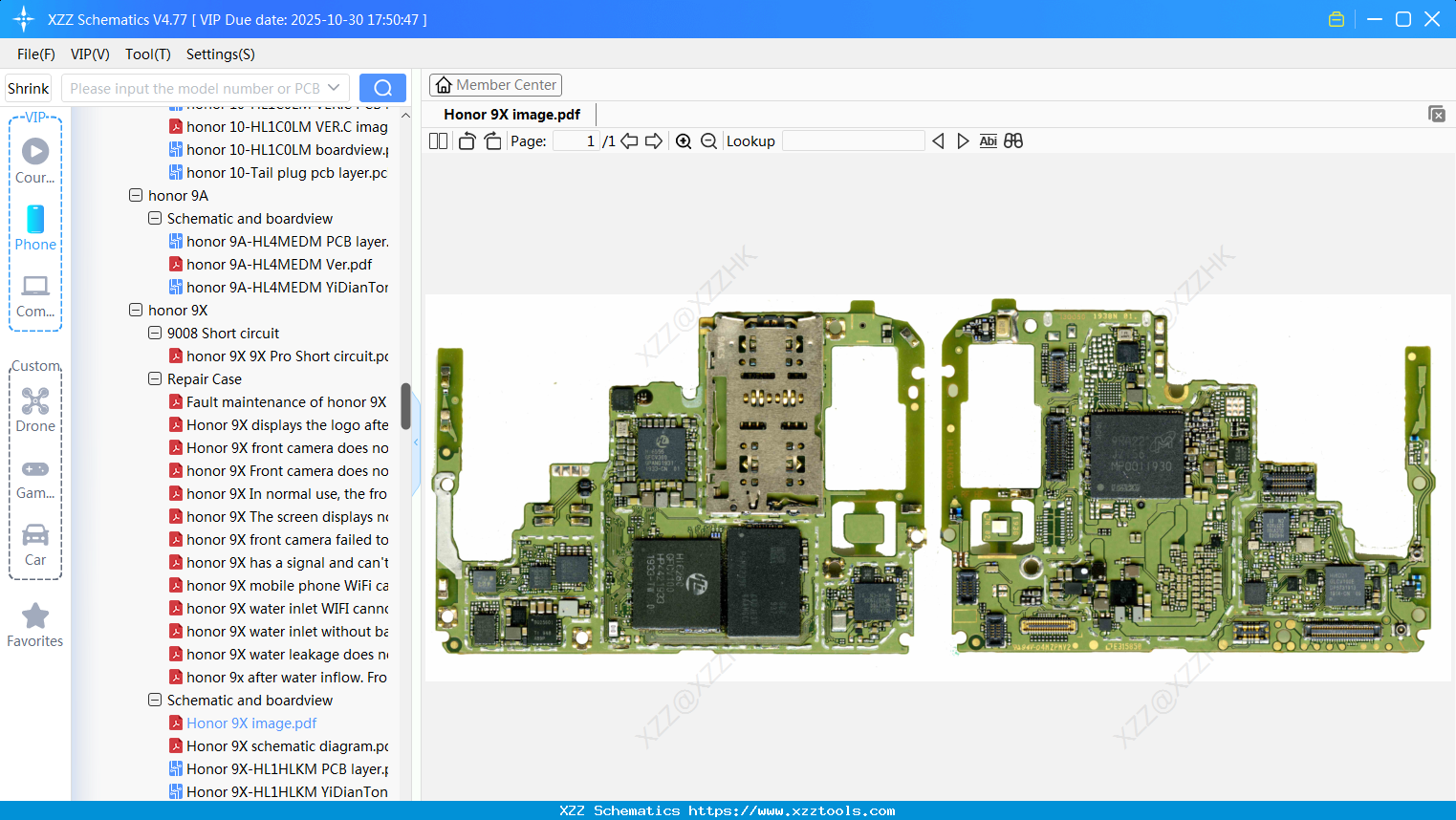Image resolution: width=1456 pixels, height=820 pixels.
Task: Open honor 9A-HL4MEDM Ver.pdf
Action: click(x=271, y=265)
